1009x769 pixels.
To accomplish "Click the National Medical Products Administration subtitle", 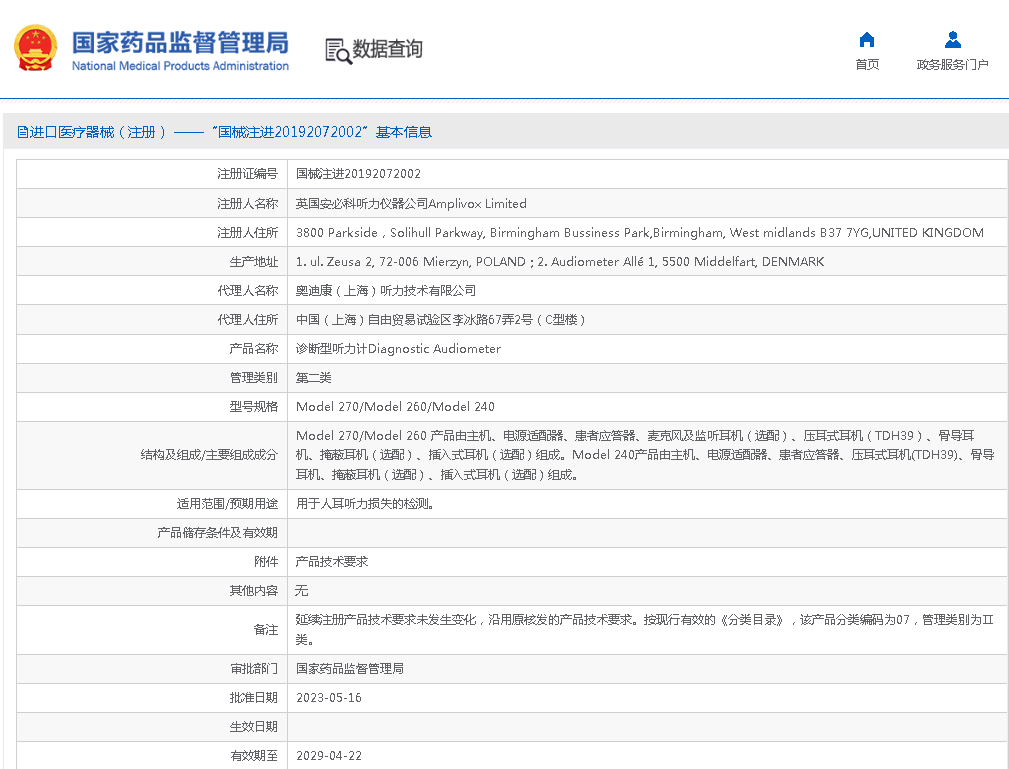I will (x=180, y=66).
